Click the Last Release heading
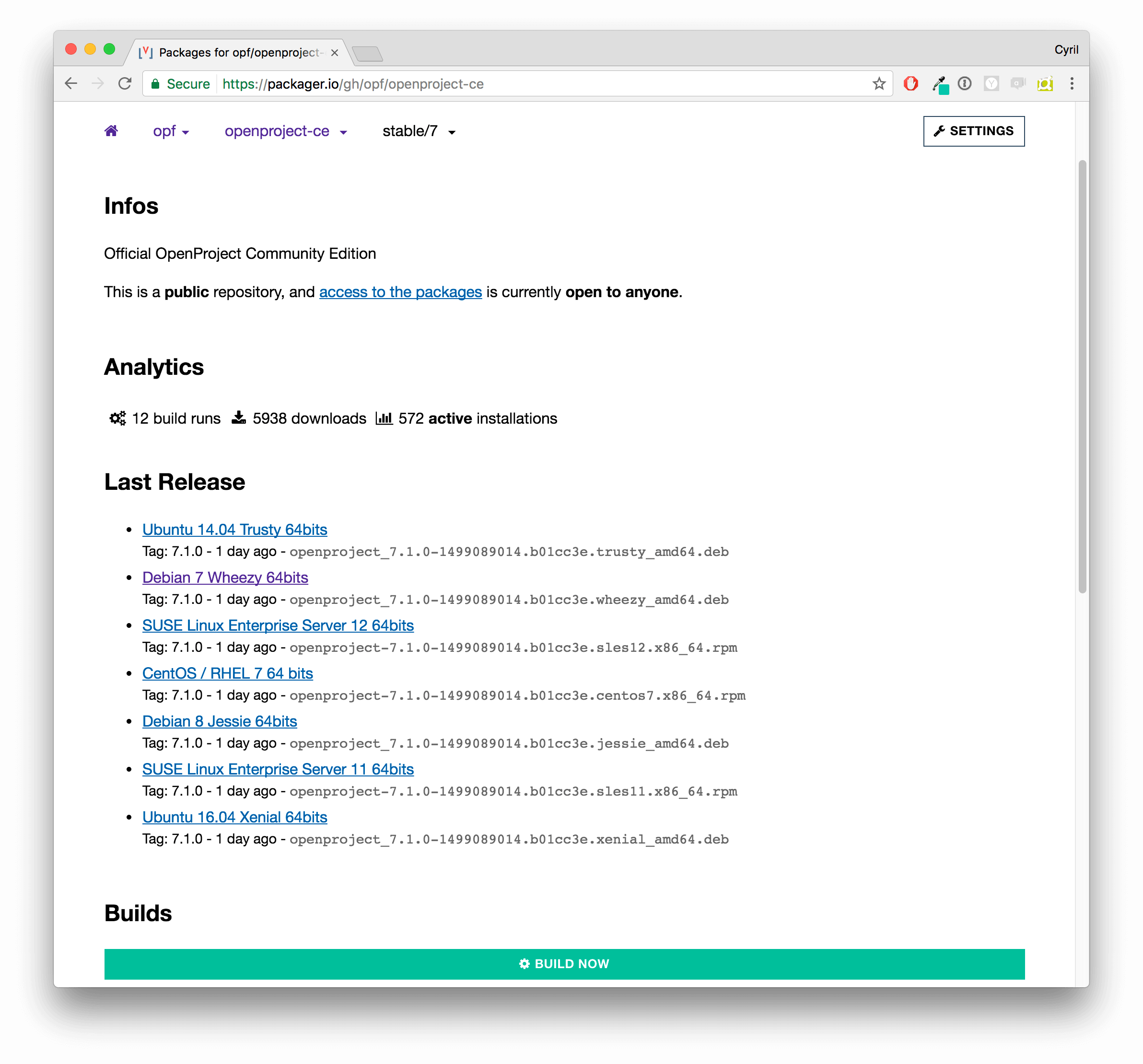The image size is (1143, 1064). pos(175,482)
